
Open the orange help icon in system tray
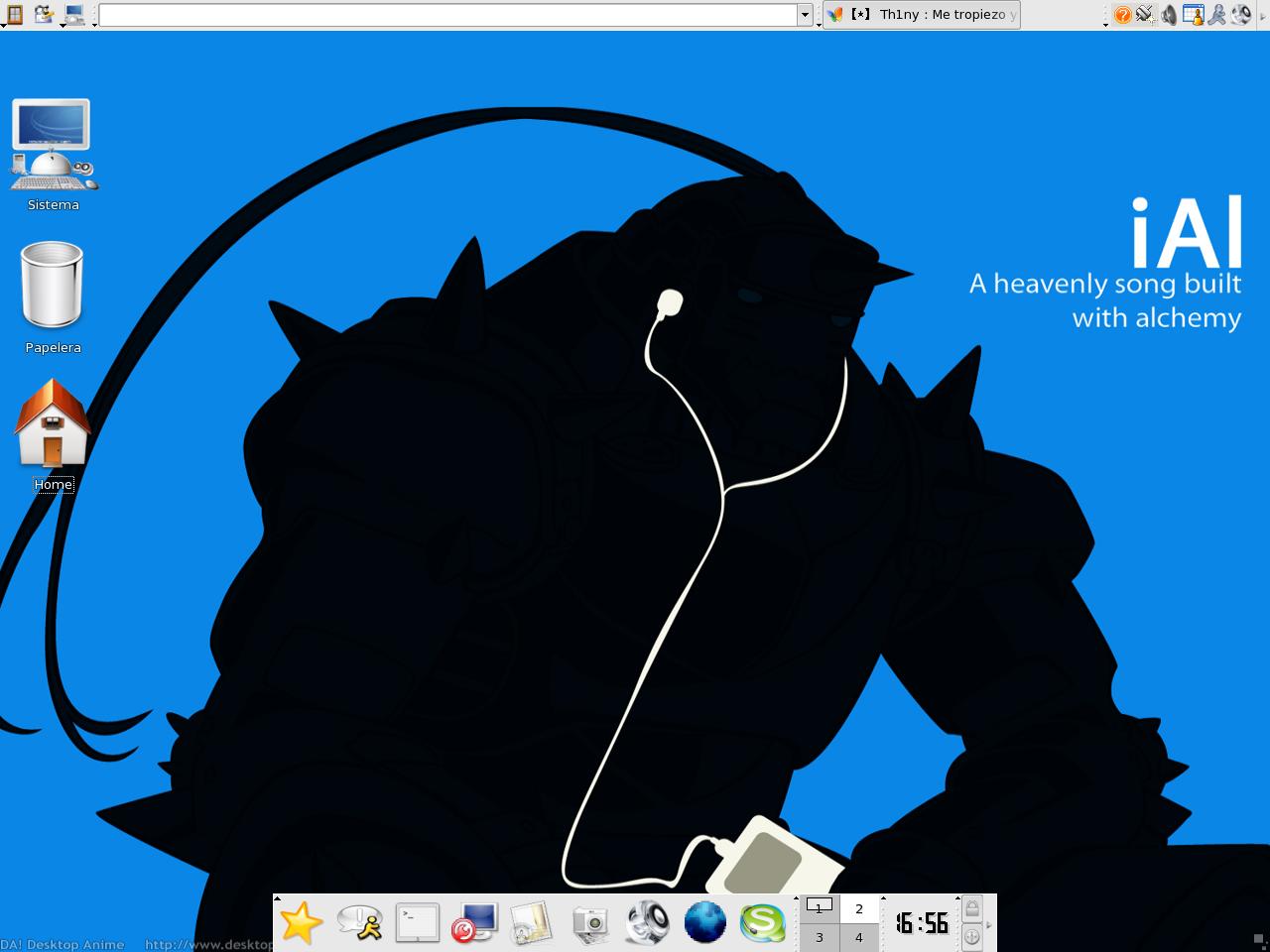pyautogui.click(x=1122, y=15)
